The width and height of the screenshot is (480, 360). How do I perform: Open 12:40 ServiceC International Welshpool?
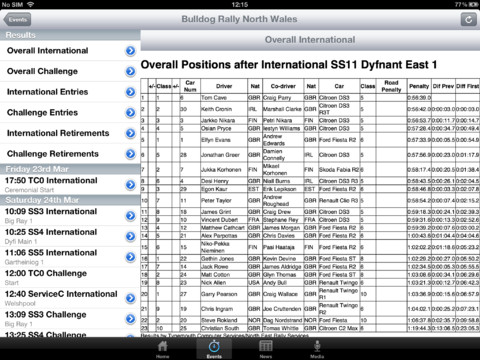pyautogui.click(x=70, y=298)
